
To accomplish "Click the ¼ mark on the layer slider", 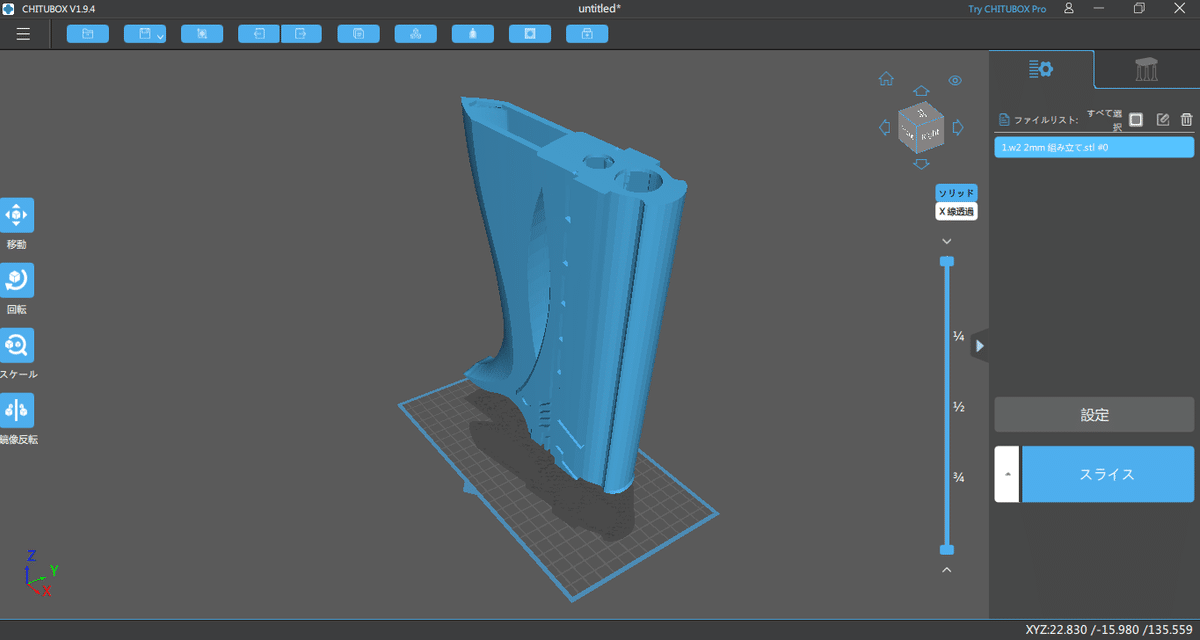I will click(x=958, y=336).
